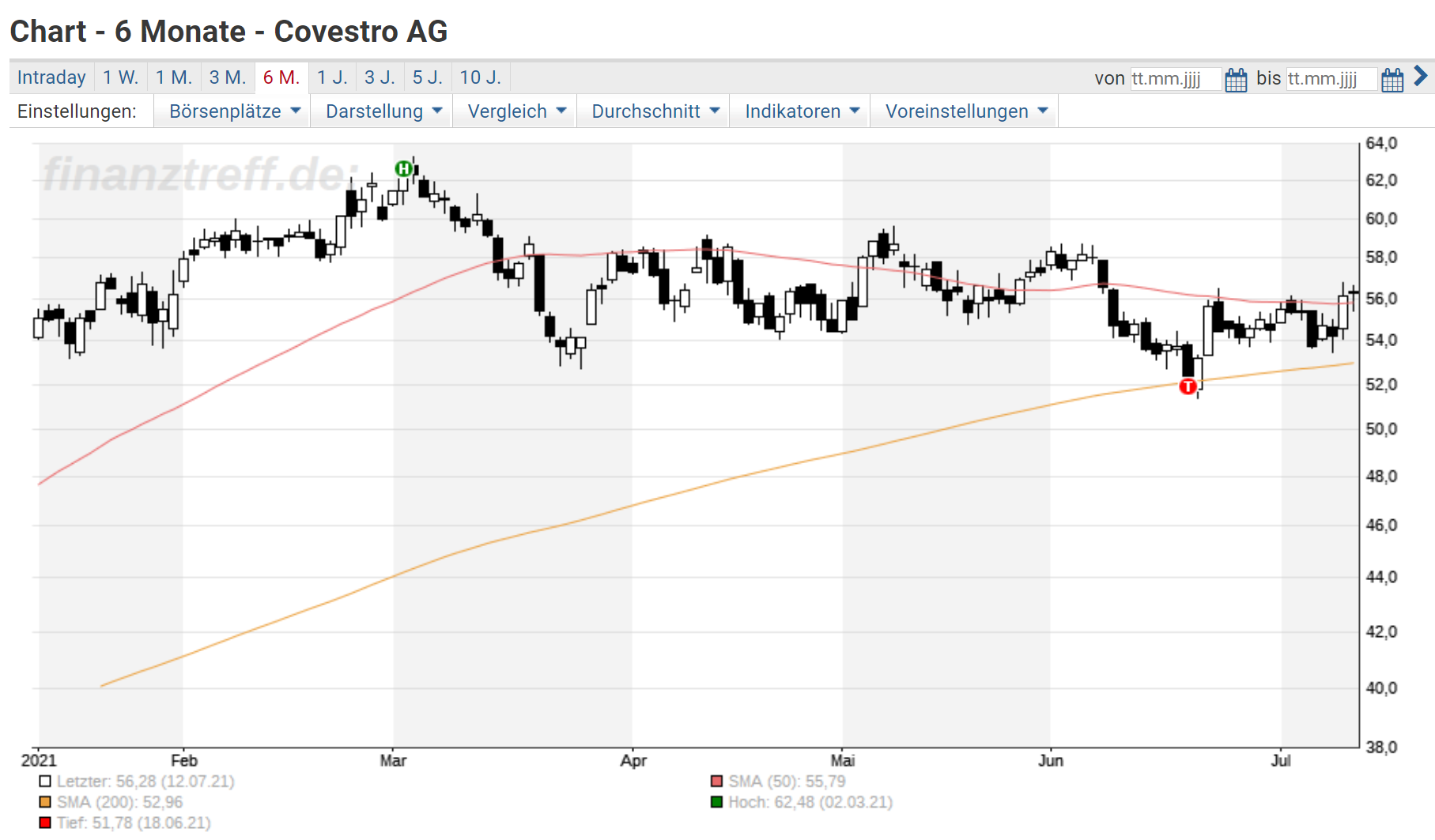Click the 'Mar' x-axis month label

(x=393, y=760)
